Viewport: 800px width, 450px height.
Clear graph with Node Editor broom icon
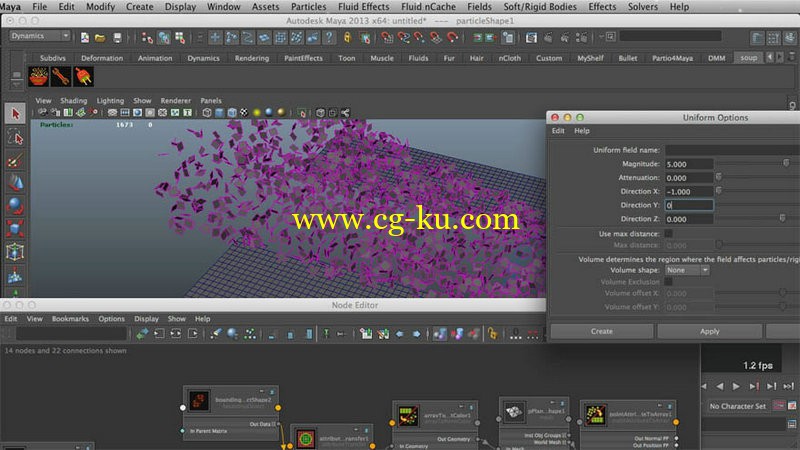point(216,334)
